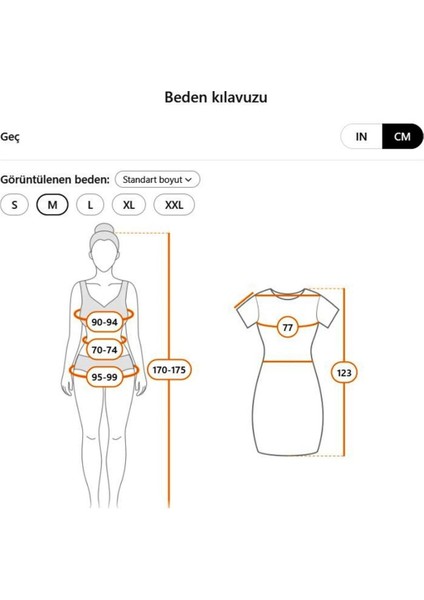This screenshot has width=424, height=600.
Task: Click the 170-175 height measurement badge
Action: coord(169,370)
